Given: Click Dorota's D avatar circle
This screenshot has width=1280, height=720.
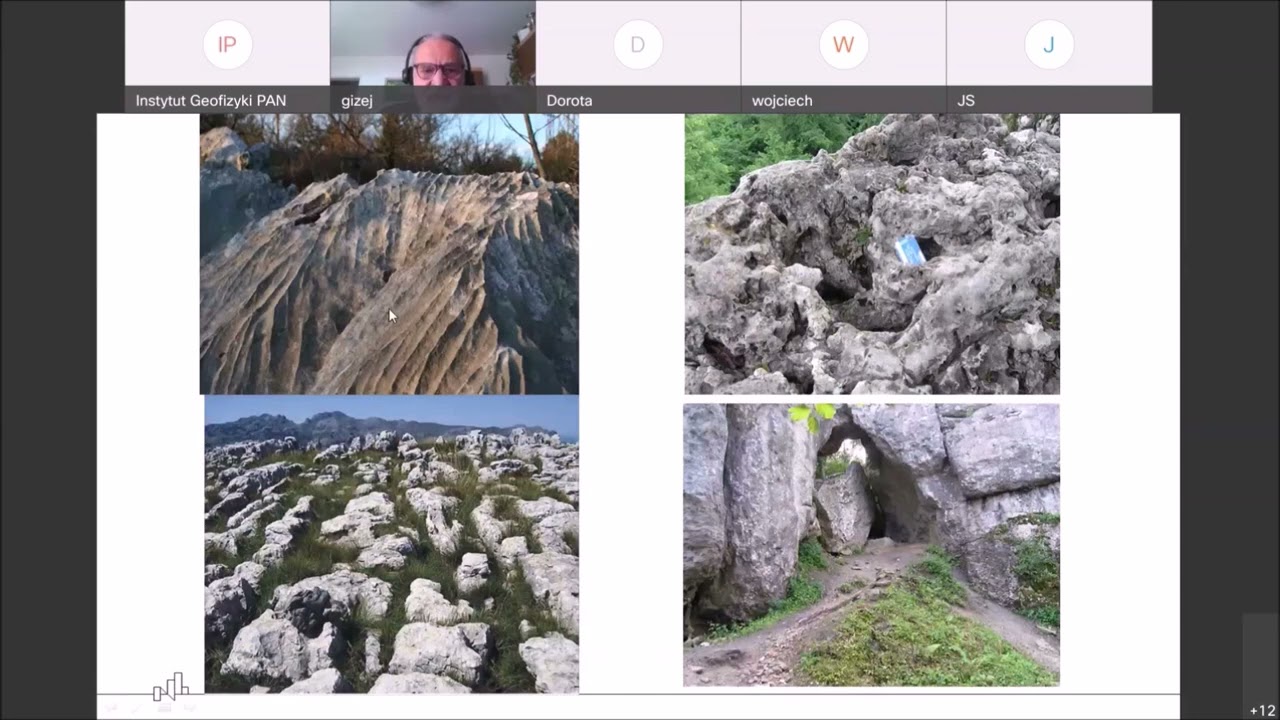Looking at the screenshot, I should 638,44.
